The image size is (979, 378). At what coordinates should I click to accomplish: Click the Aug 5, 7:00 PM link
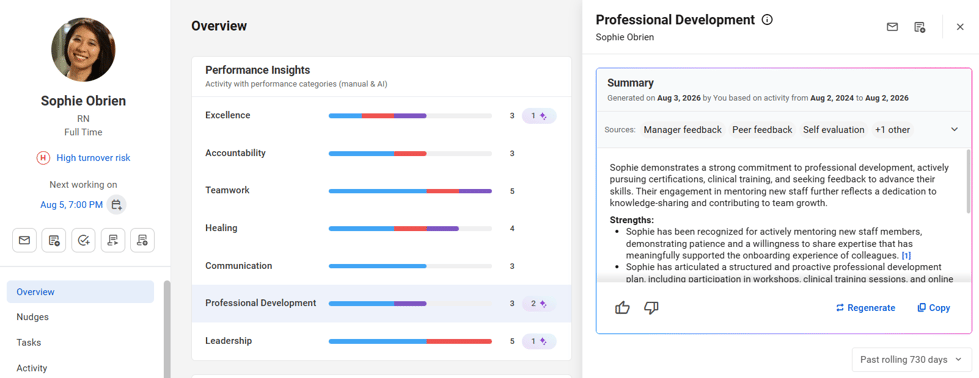(x=71, y=204)
